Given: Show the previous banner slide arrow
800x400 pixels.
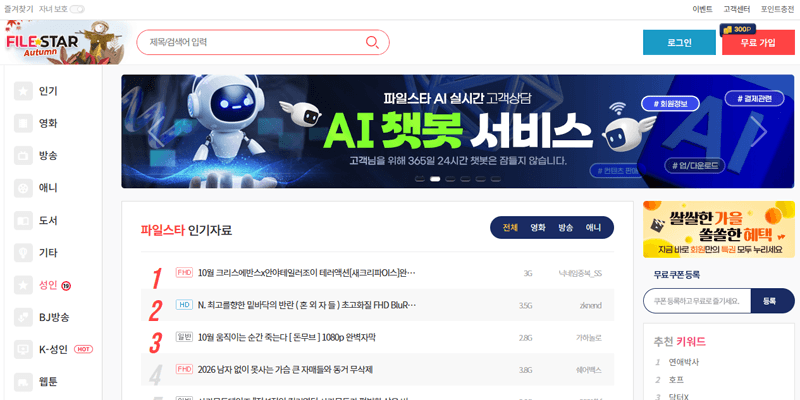Looking at the screenshot, I should pos(156,131).
